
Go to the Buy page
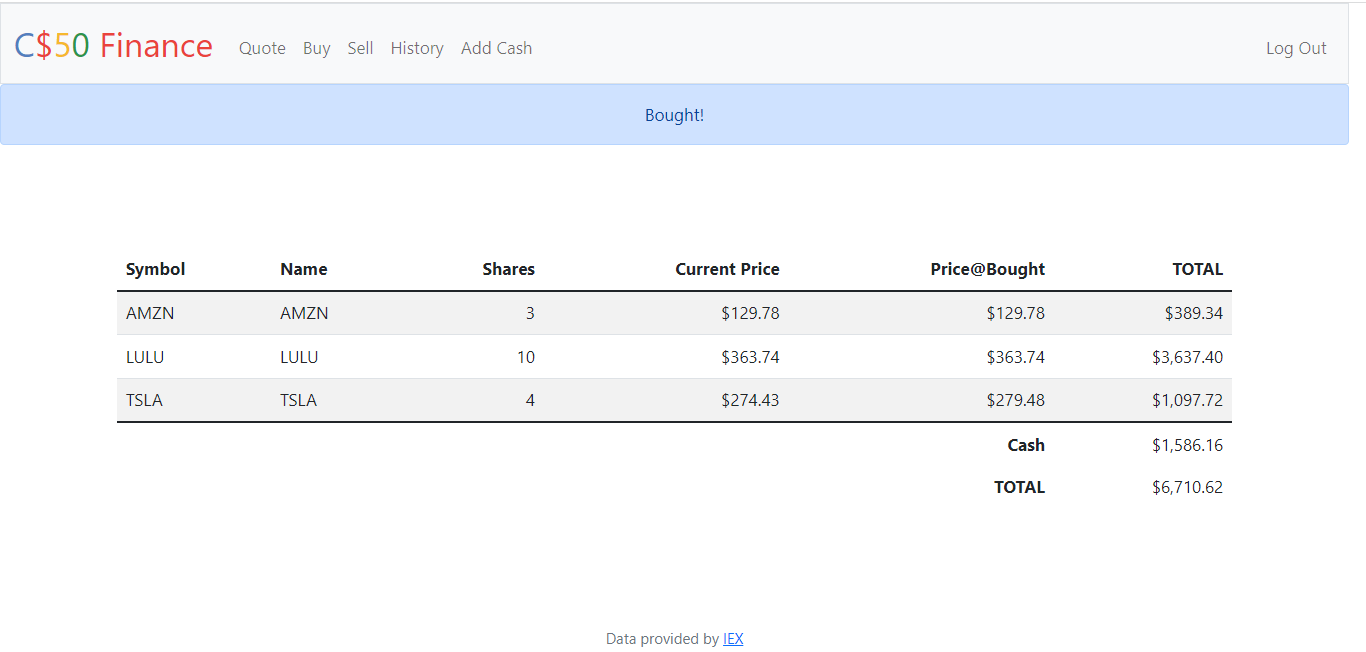point(316,48)
